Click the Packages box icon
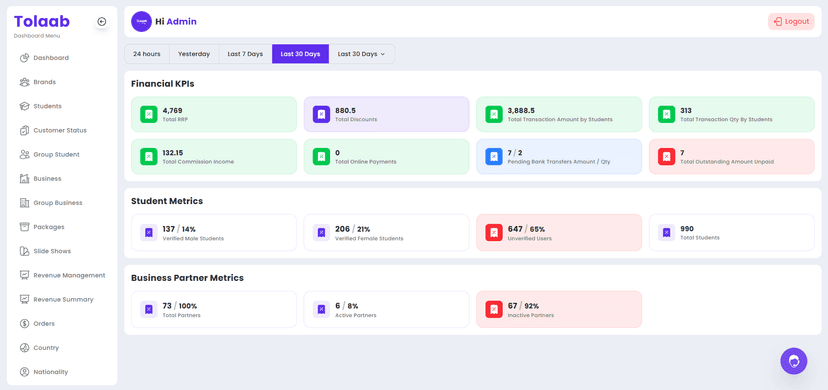Image resolution: width=828 pixels, height=390 pixels. pos(24,227)
